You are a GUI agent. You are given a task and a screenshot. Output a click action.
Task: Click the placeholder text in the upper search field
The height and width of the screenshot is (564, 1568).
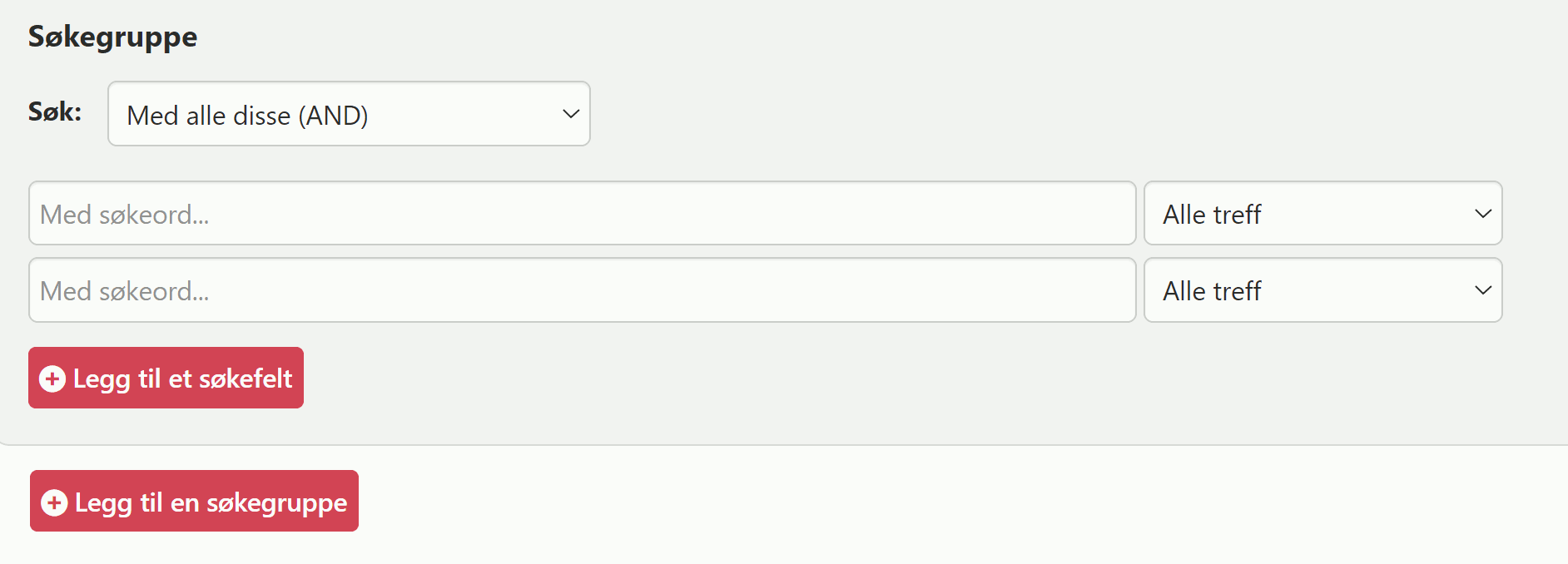pyautogui.click(x=125, y=215)
